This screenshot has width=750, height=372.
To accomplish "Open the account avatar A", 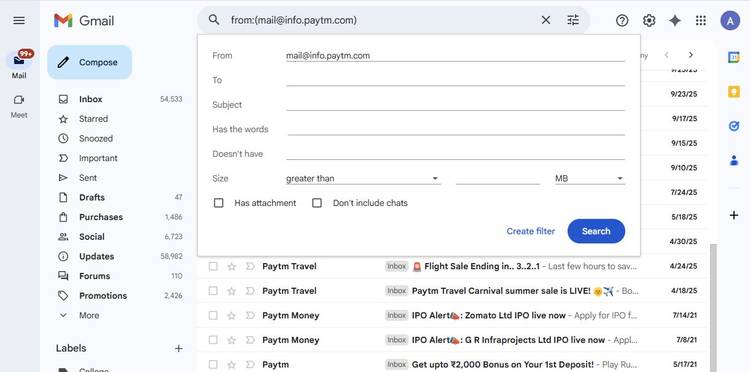I will tap(730, 20).
